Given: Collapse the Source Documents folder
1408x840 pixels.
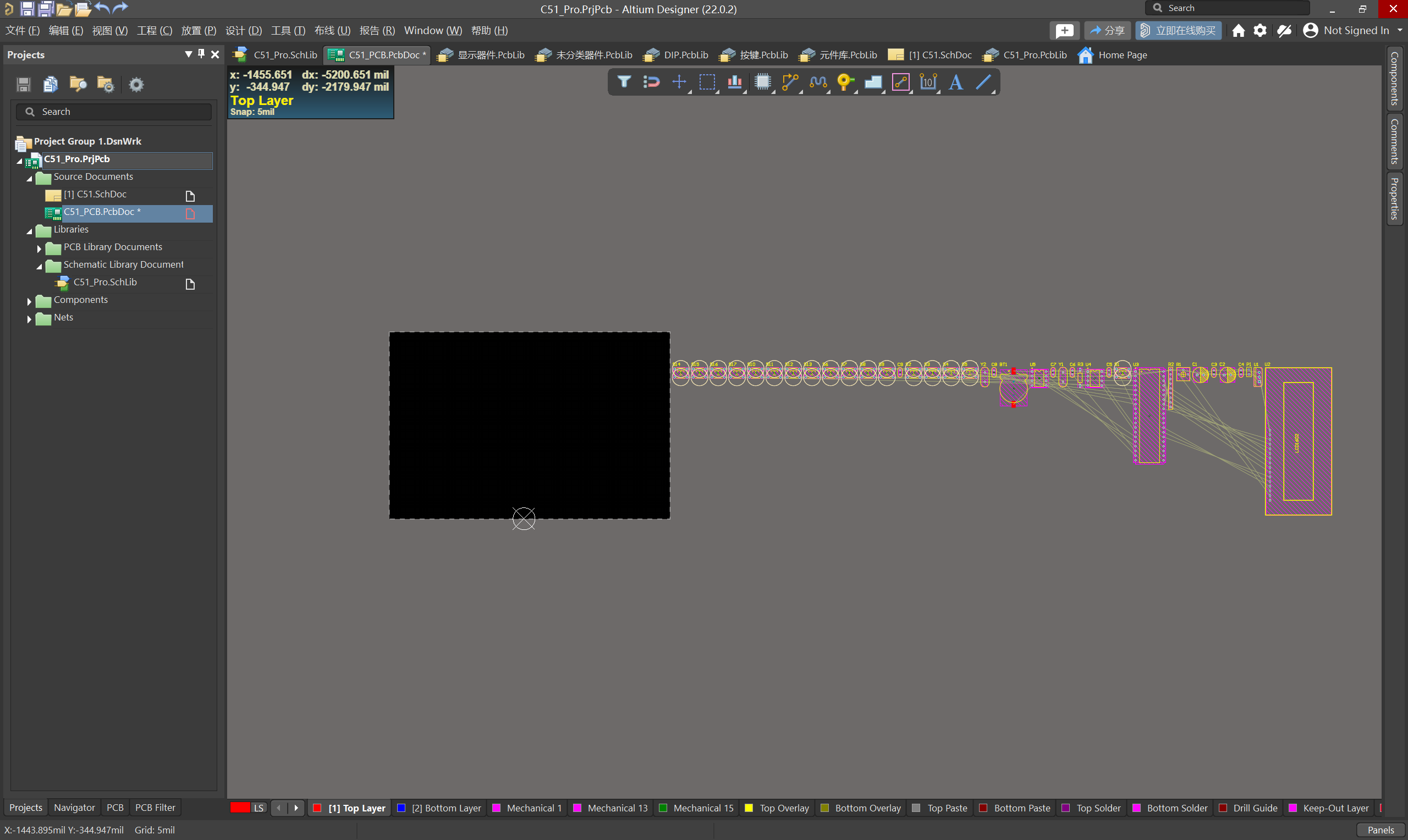Looking at the screenshot, I should (30, 178).
